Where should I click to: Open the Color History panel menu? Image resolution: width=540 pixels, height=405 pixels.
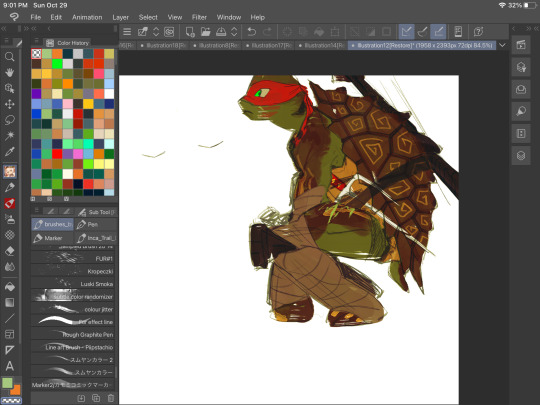coord(37,41)
